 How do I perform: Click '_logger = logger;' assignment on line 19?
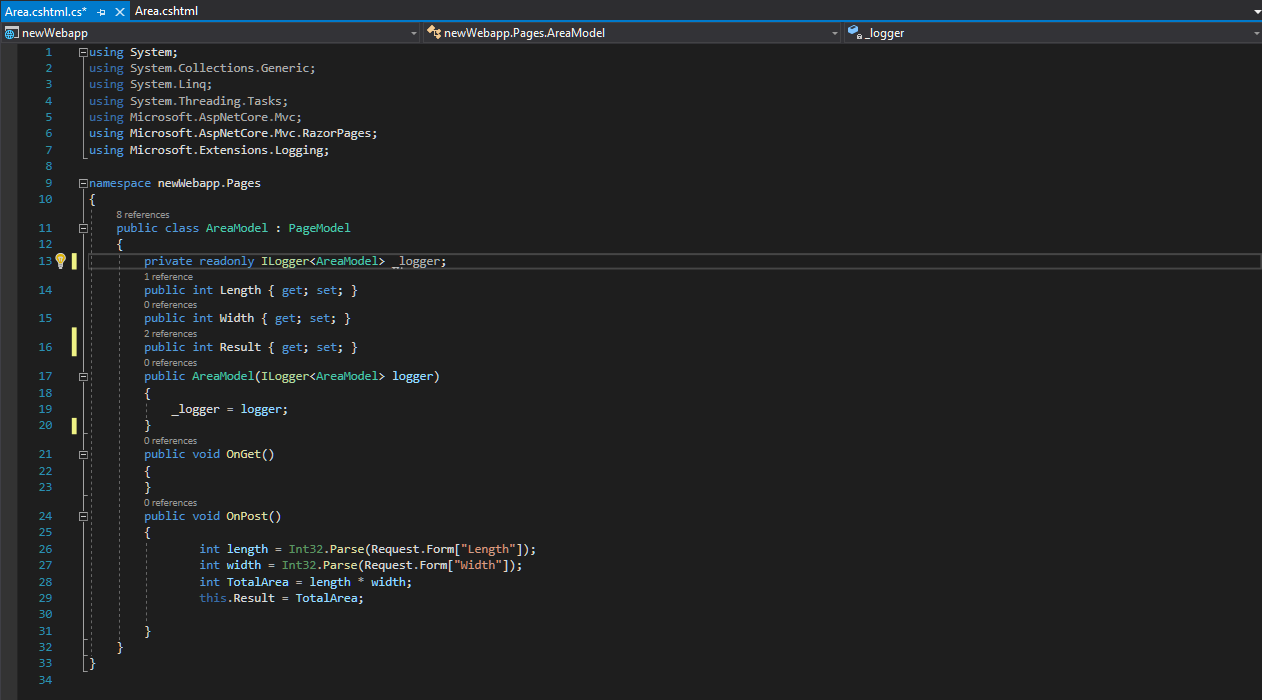point(230,409)
